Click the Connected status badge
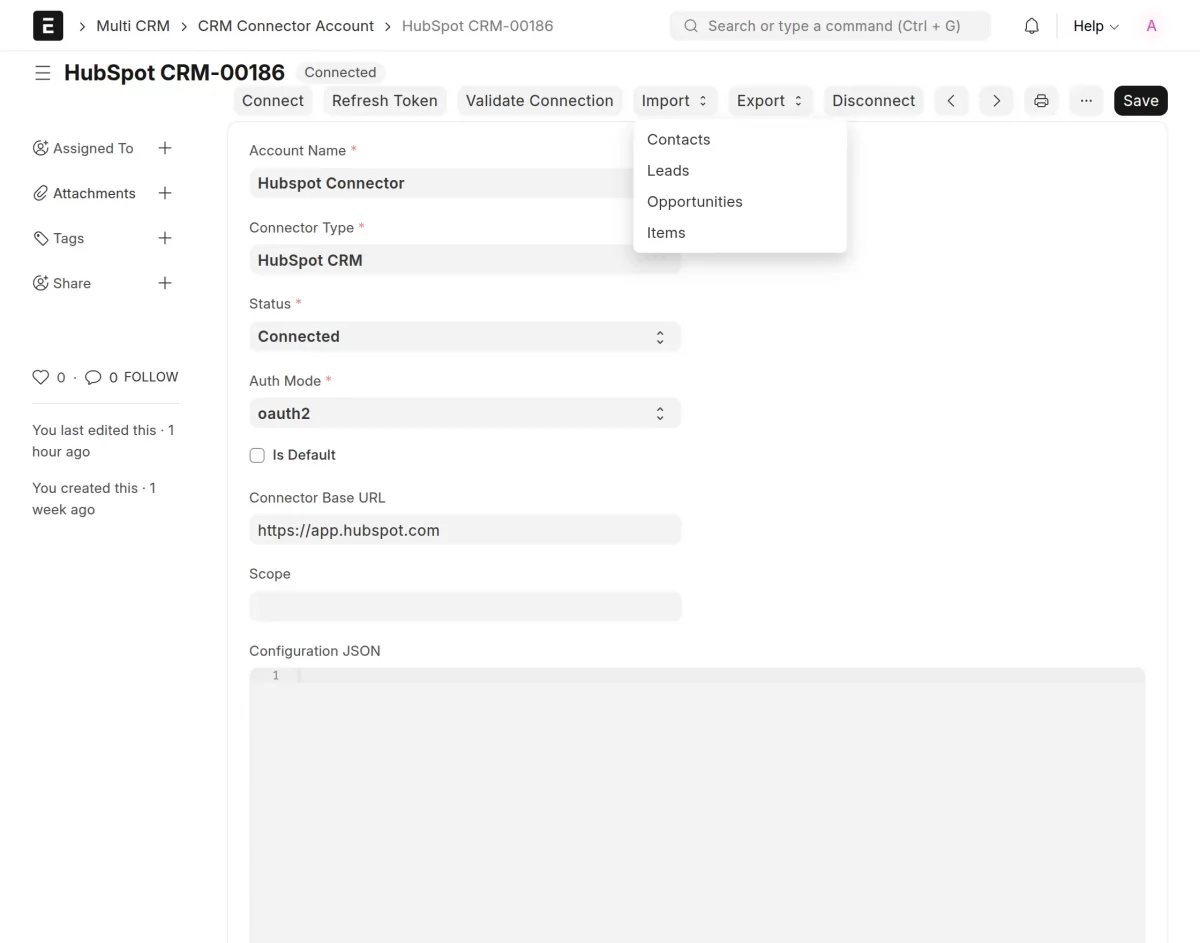This screenshot has width=1200, height=943. (x=340, y=73)
